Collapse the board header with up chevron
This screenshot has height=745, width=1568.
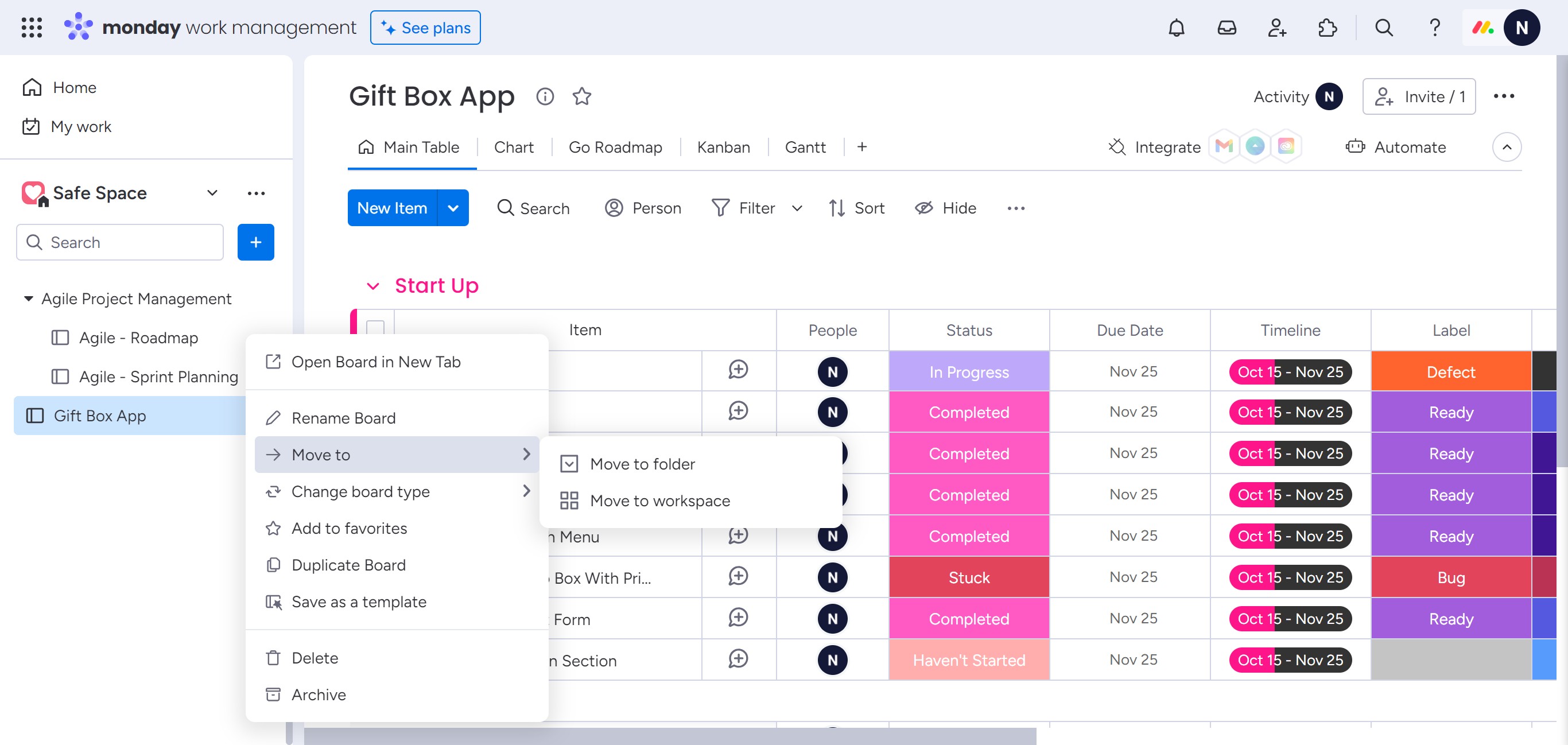coord(1507,147)
